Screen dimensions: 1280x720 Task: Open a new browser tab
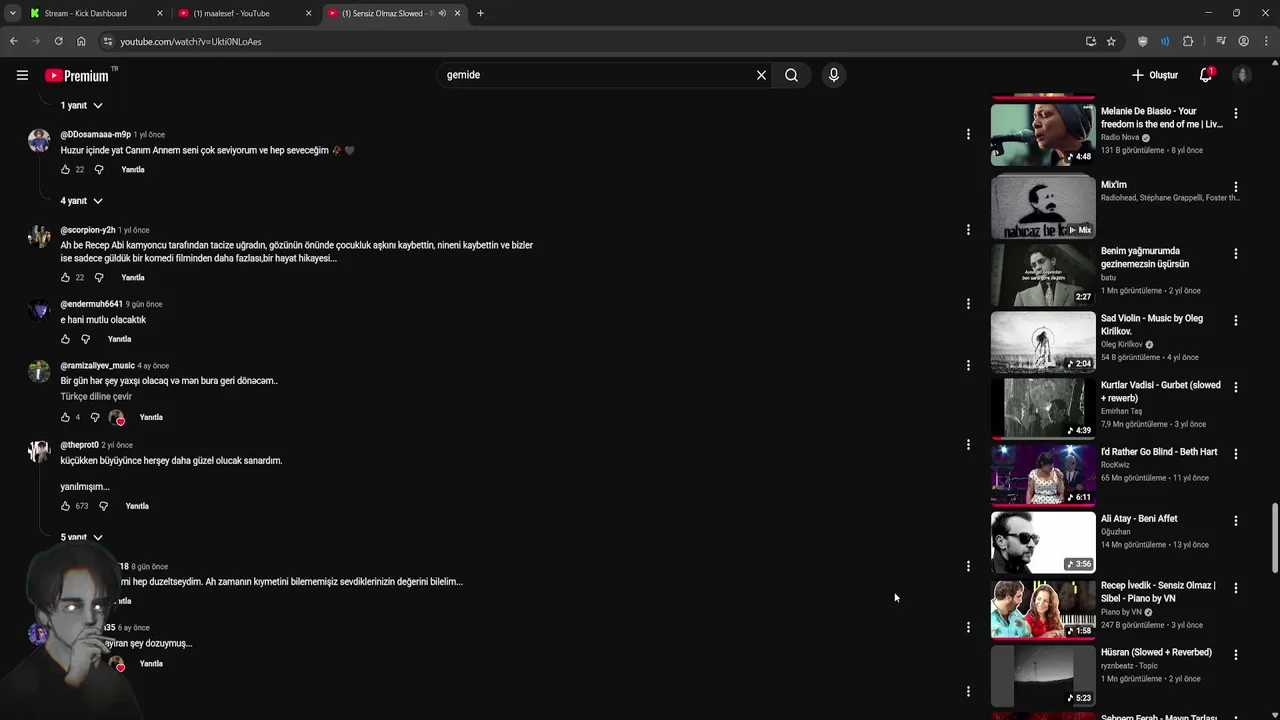pos(480,13)
